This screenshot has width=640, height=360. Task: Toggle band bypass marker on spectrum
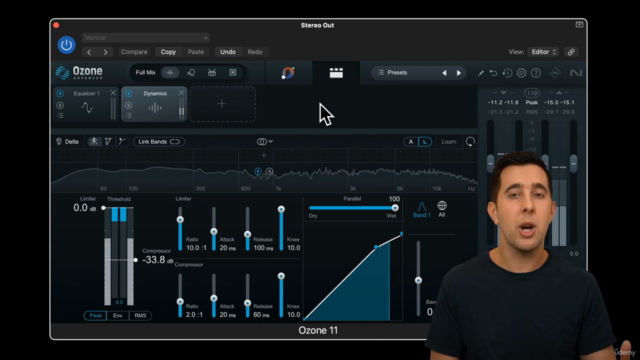click(x=258, y=171)
